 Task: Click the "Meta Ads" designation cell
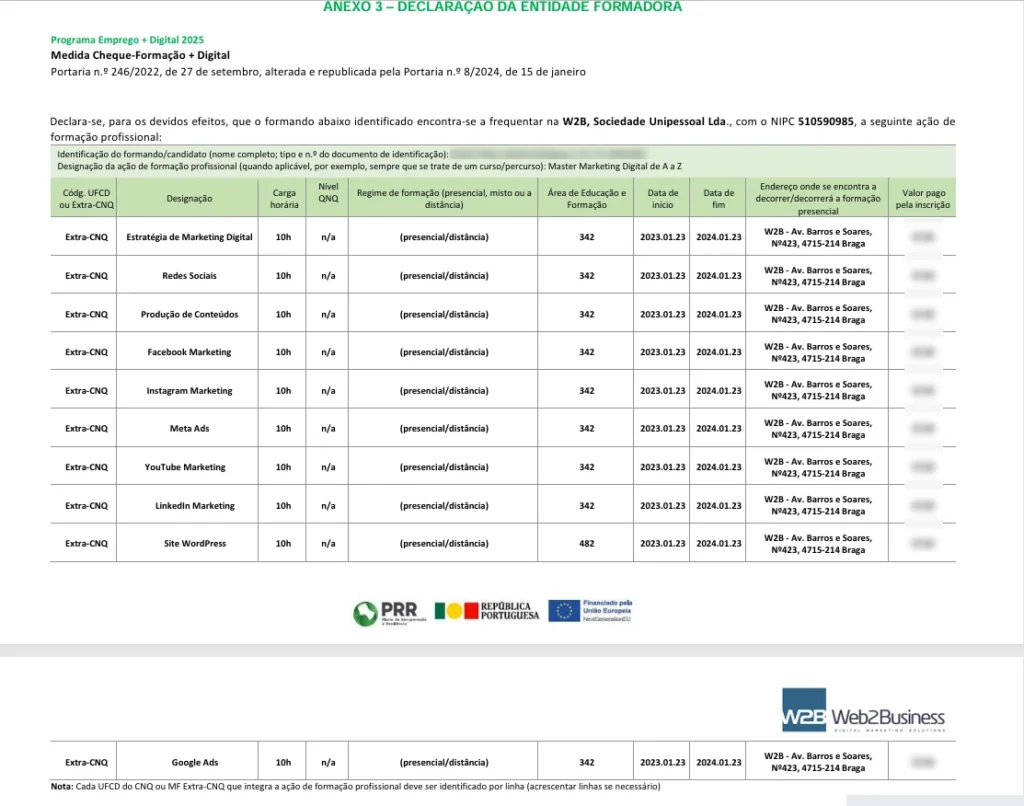click(x=189, y=428)
